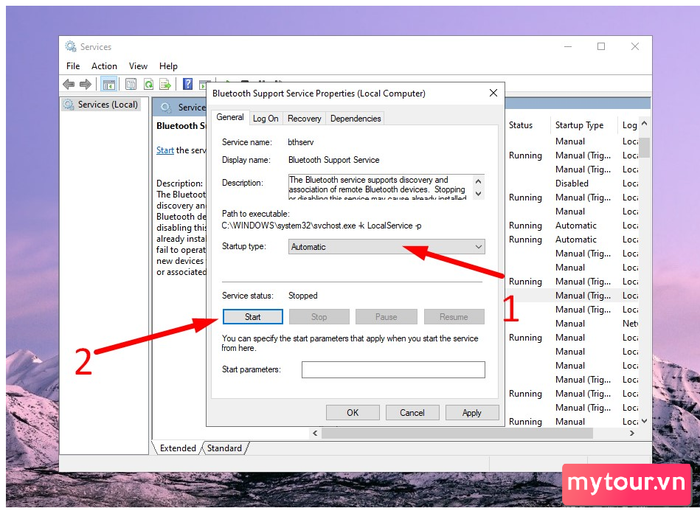Toggle the Show/Hide Console Tree toolbar icon
The height and width of the screenshot is (516, 700).
coord(109,84)
